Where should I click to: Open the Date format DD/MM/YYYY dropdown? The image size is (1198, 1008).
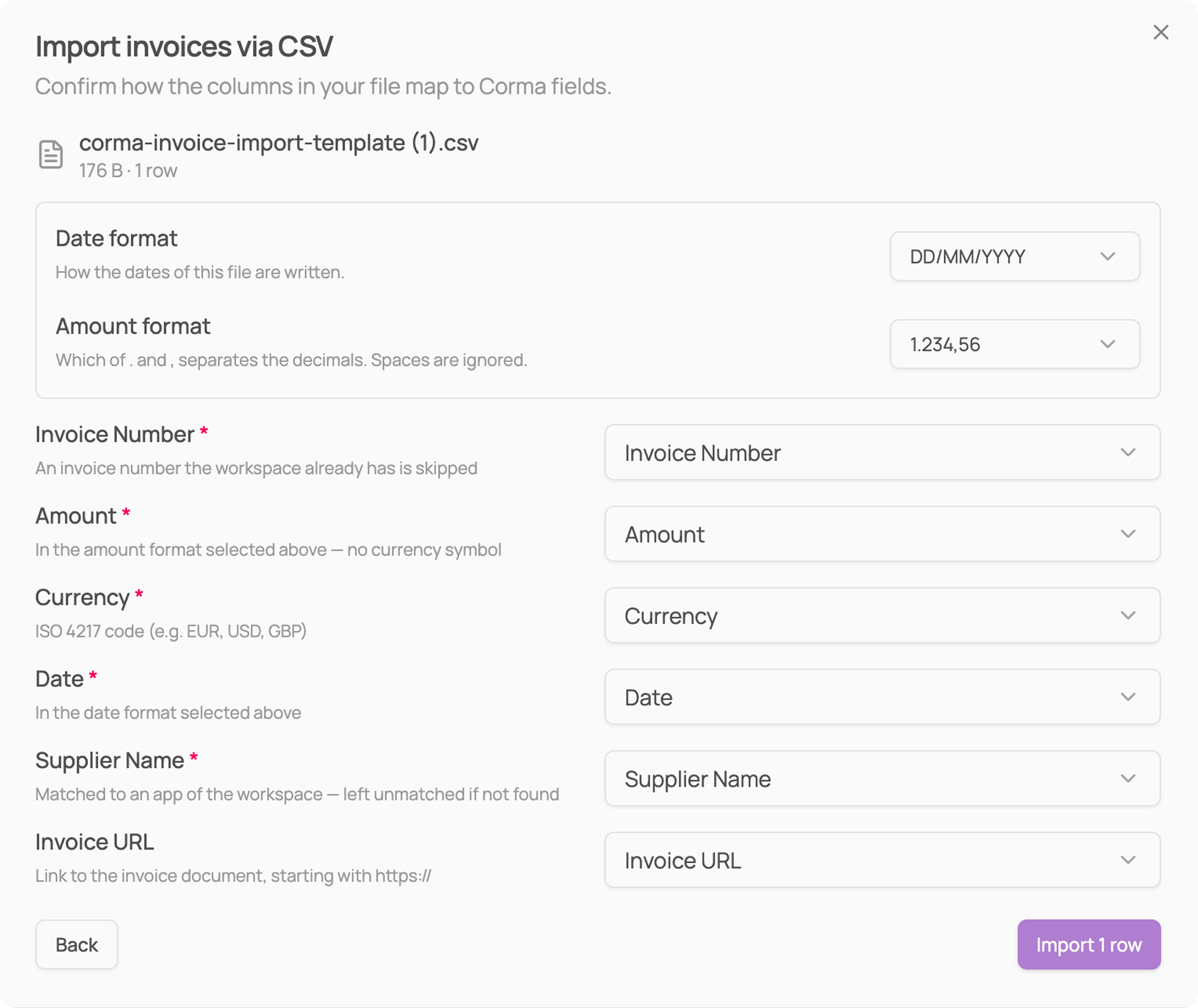[1015, 256]
